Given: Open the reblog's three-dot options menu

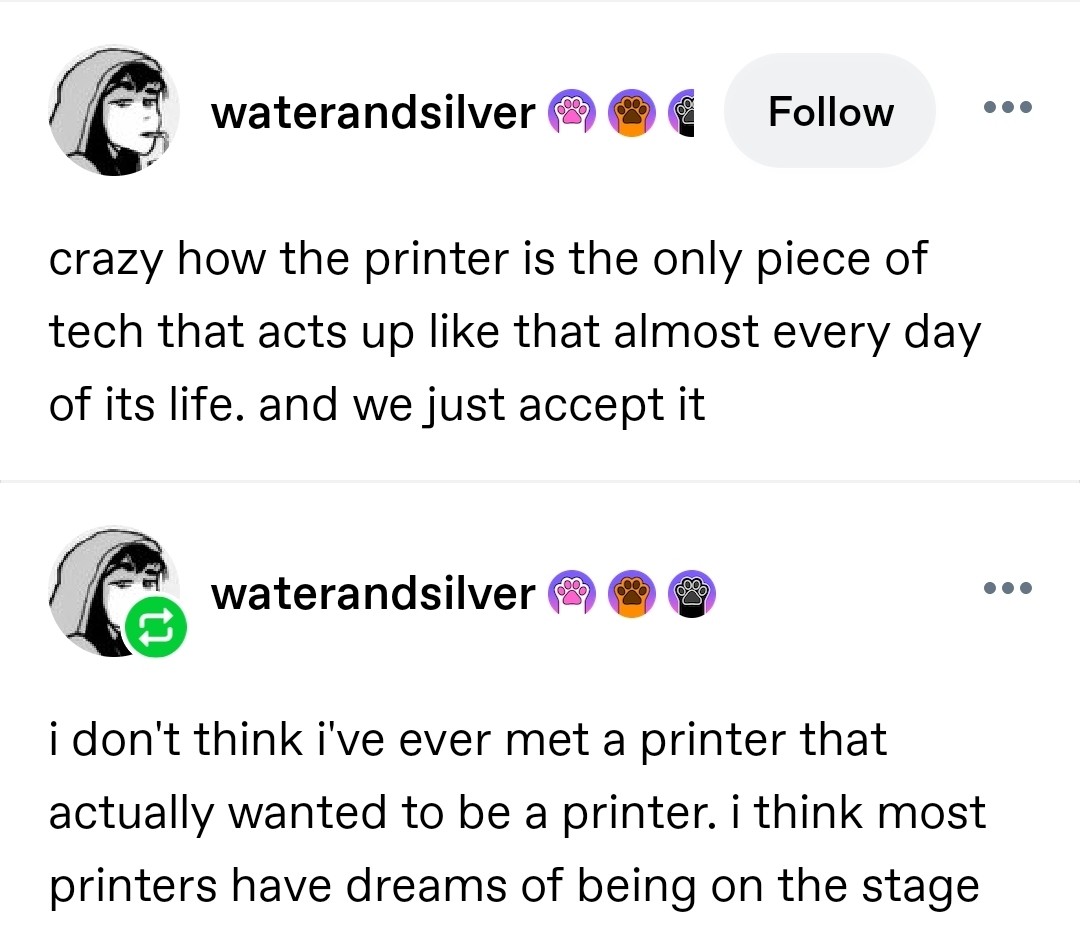Looking at the screenshot, I should click(1005, 588).
